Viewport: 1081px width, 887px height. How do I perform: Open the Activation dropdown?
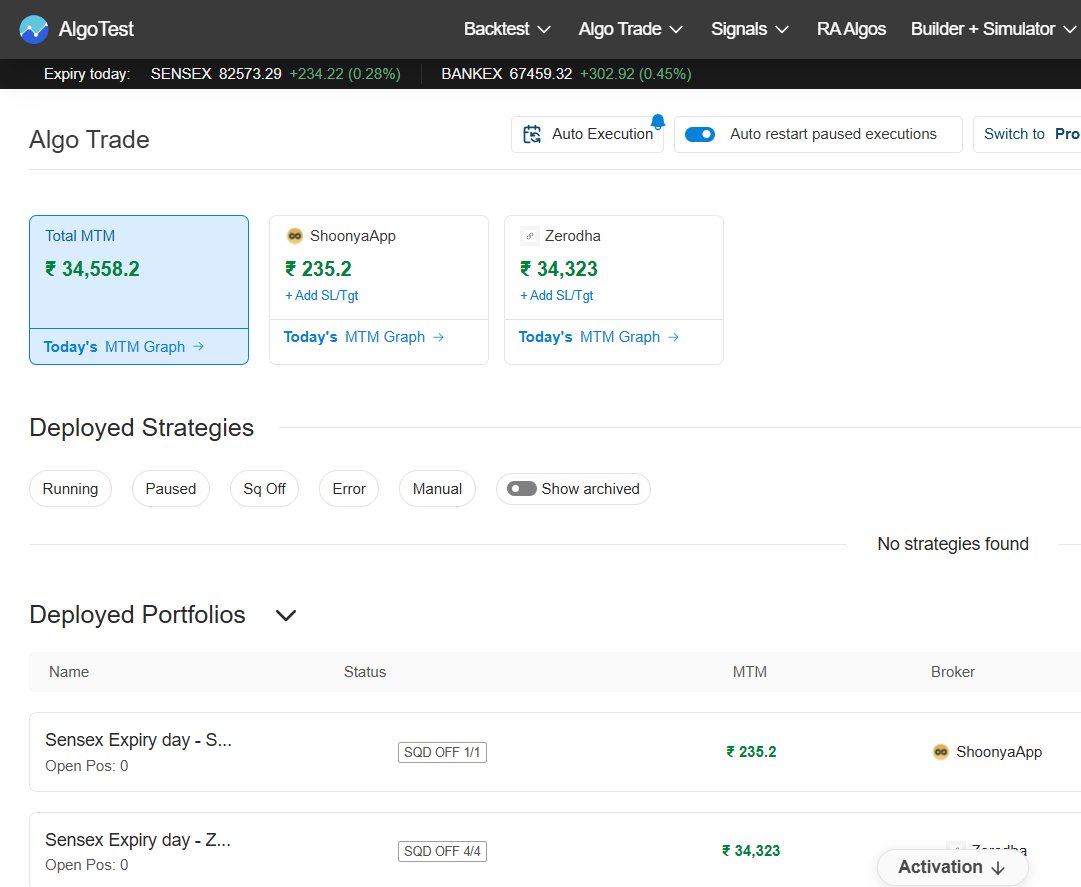951,867
